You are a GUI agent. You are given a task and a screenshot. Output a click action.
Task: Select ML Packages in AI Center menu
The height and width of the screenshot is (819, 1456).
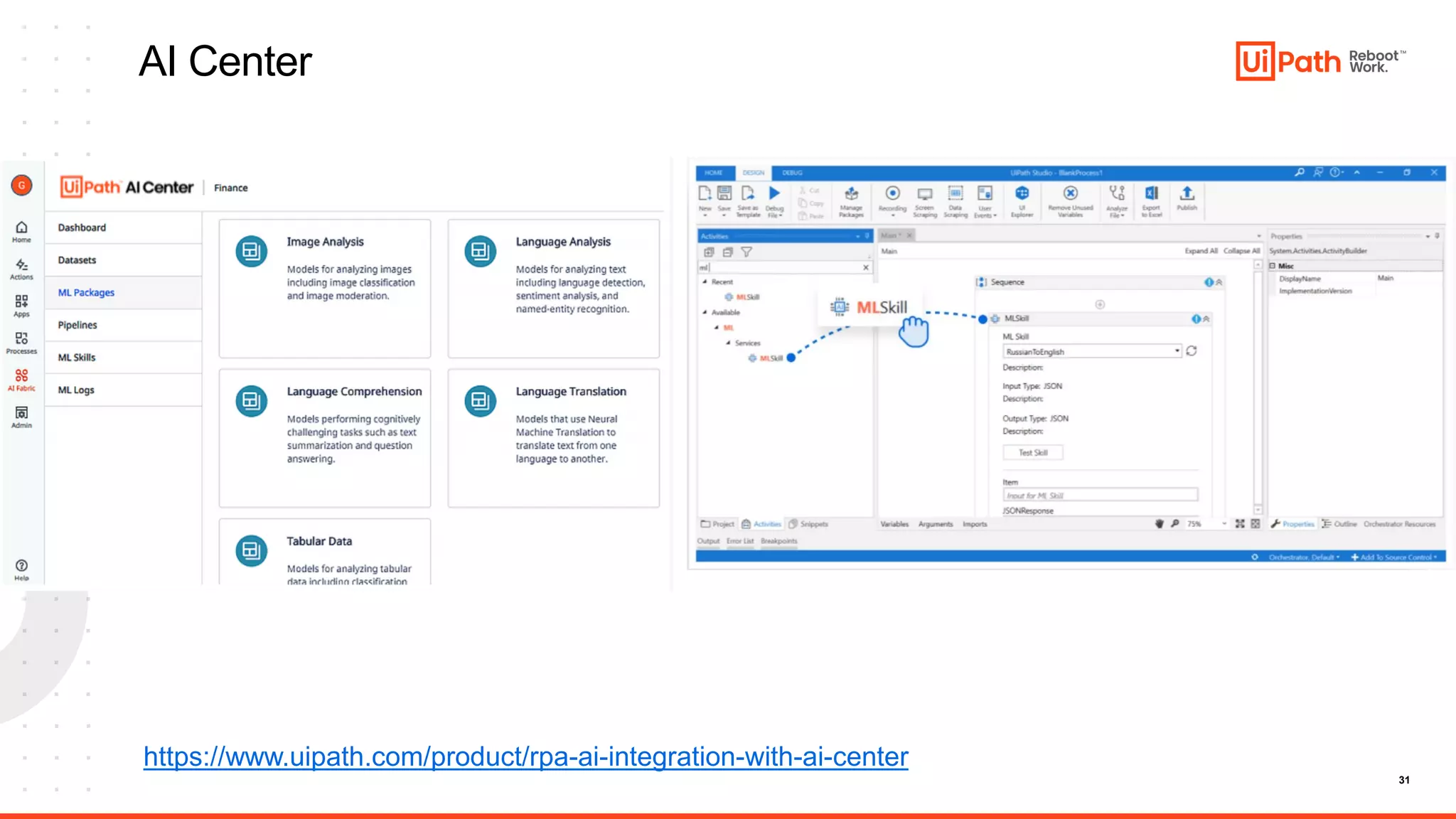124,292
